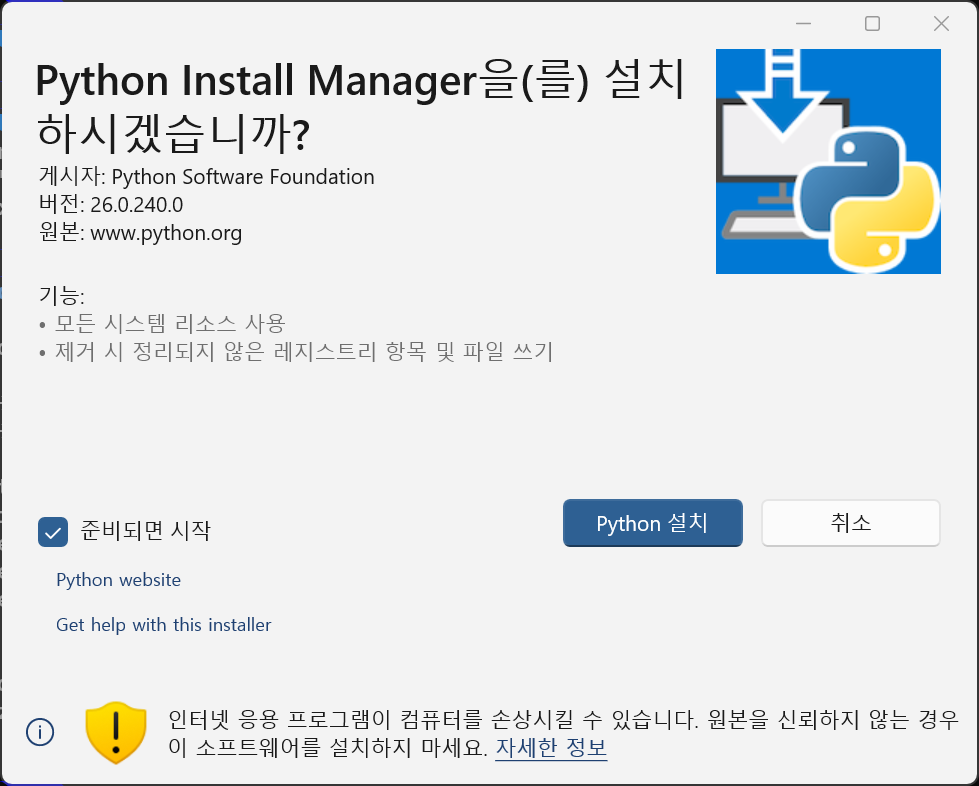979x786 pixels.
Task: Open Get help with this installer link
Action: (164, 625)
